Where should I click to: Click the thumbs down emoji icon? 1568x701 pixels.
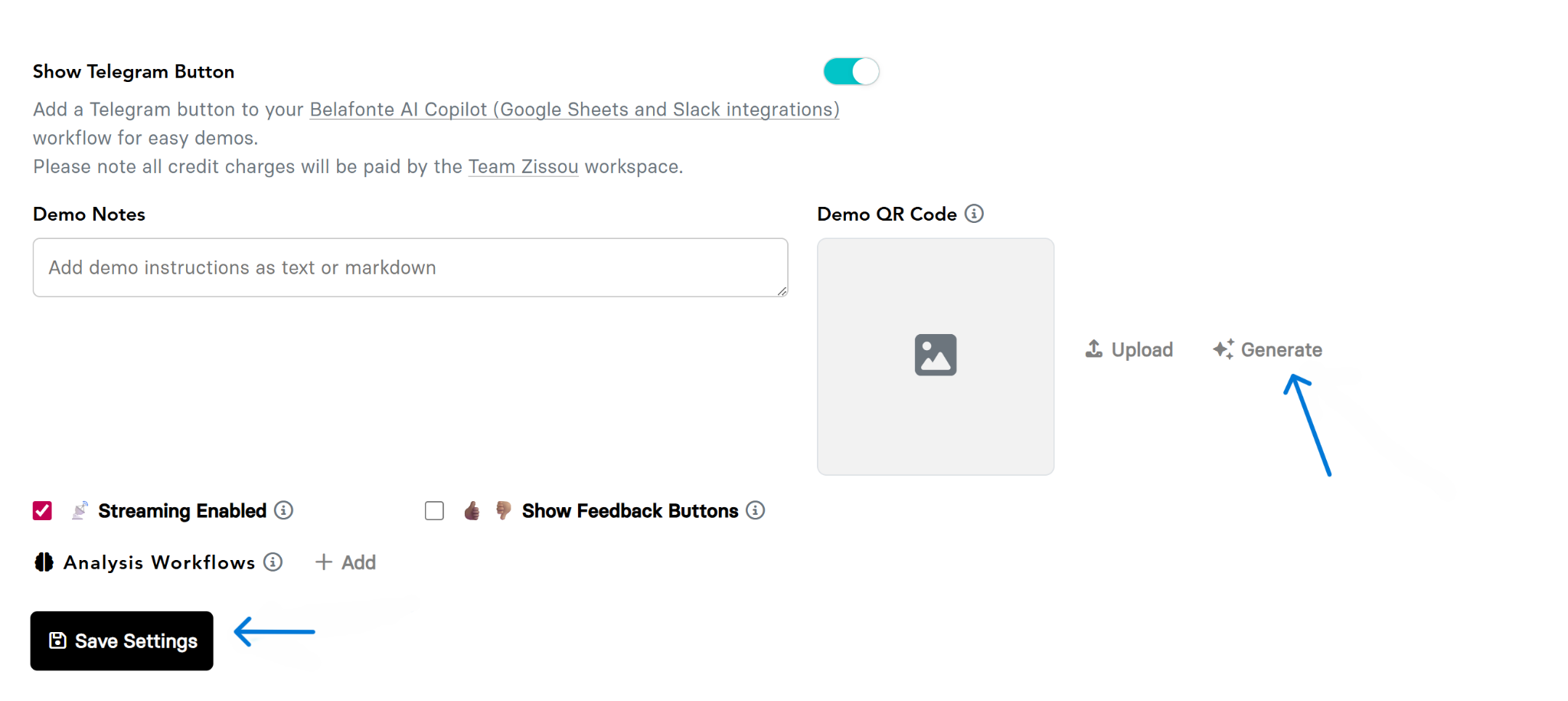(x=503, y=511)
